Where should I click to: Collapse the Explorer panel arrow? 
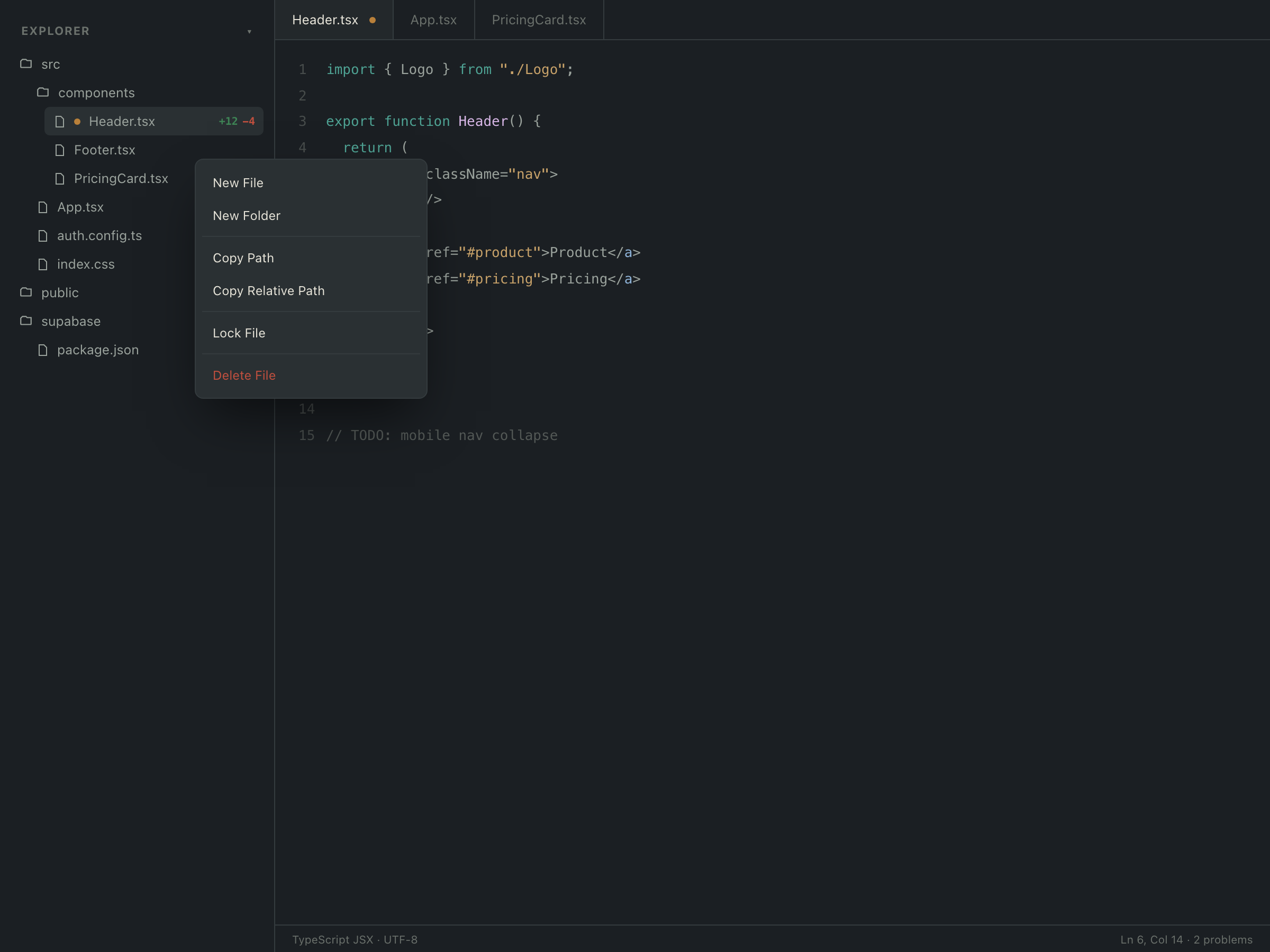tap(249, 32)
